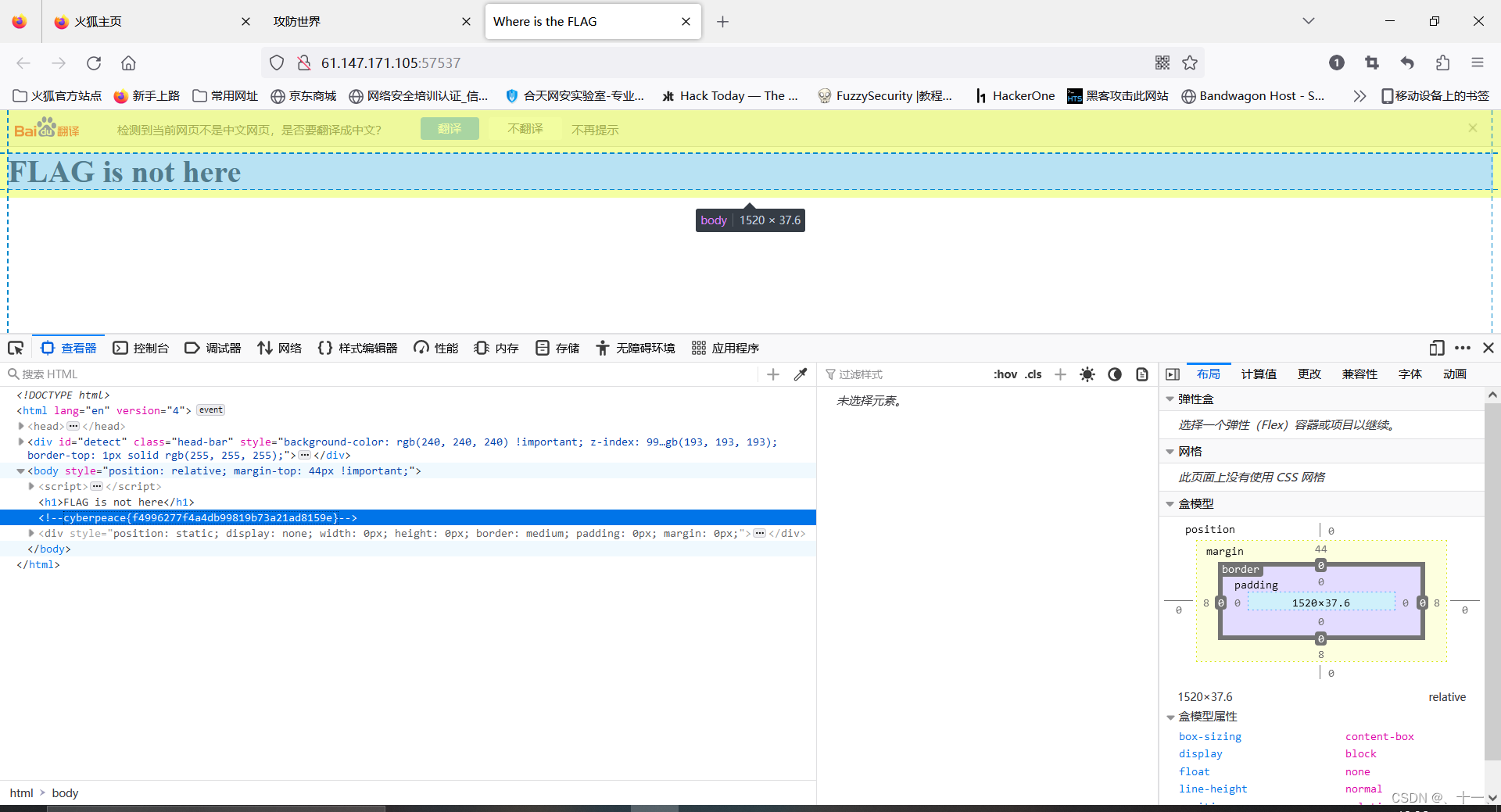The width and height of the screenshot is (1501, 812).
Task: Bookmark this page with the star icon
Action: click(x=1190, y=63)
